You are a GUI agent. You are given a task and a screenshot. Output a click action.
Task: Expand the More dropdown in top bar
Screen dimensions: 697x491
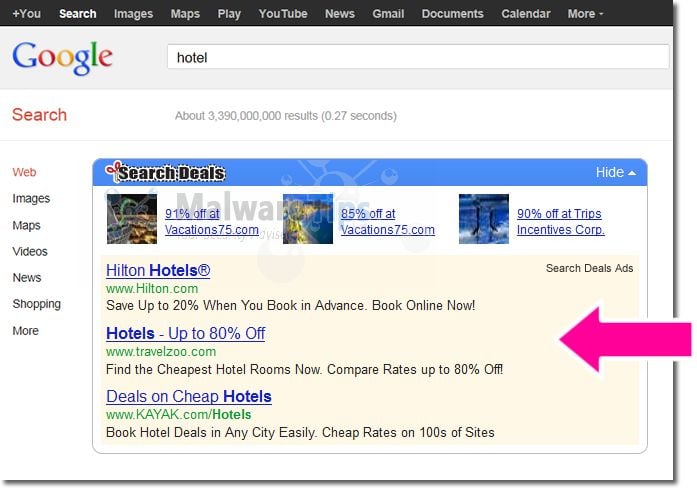click(585, 14)
